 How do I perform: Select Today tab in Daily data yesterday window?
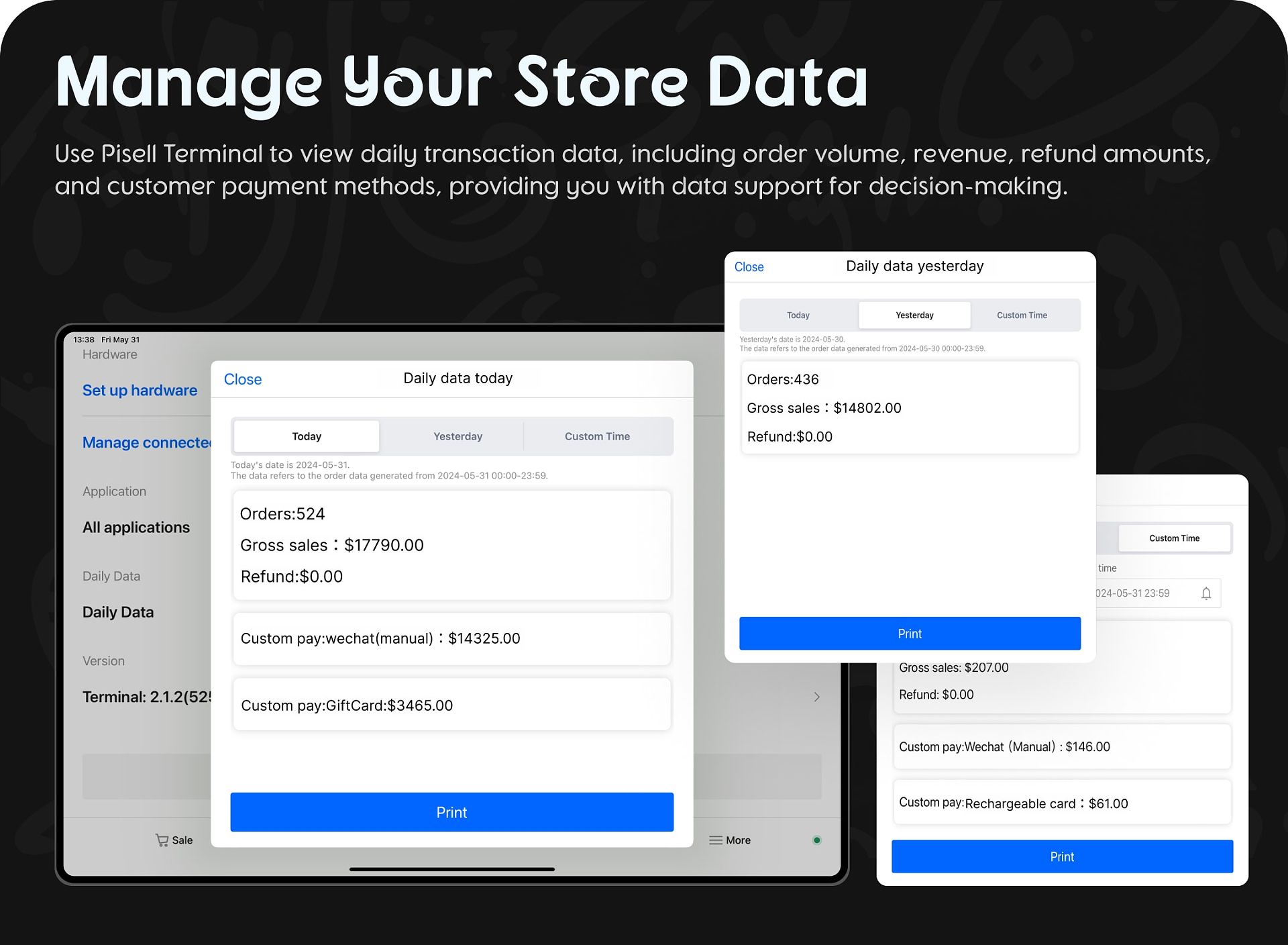[x=798, y=315]
